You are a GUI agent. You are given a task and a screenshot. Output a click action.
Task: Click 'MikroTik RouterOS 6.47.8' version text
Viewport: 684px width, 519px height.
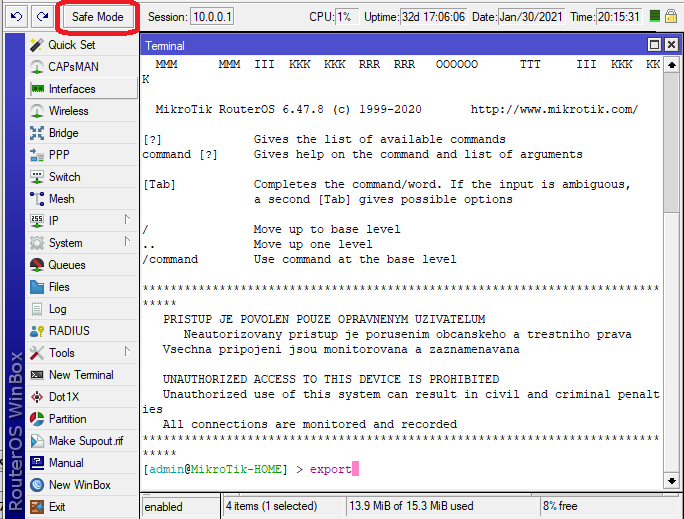coord(239,109)
